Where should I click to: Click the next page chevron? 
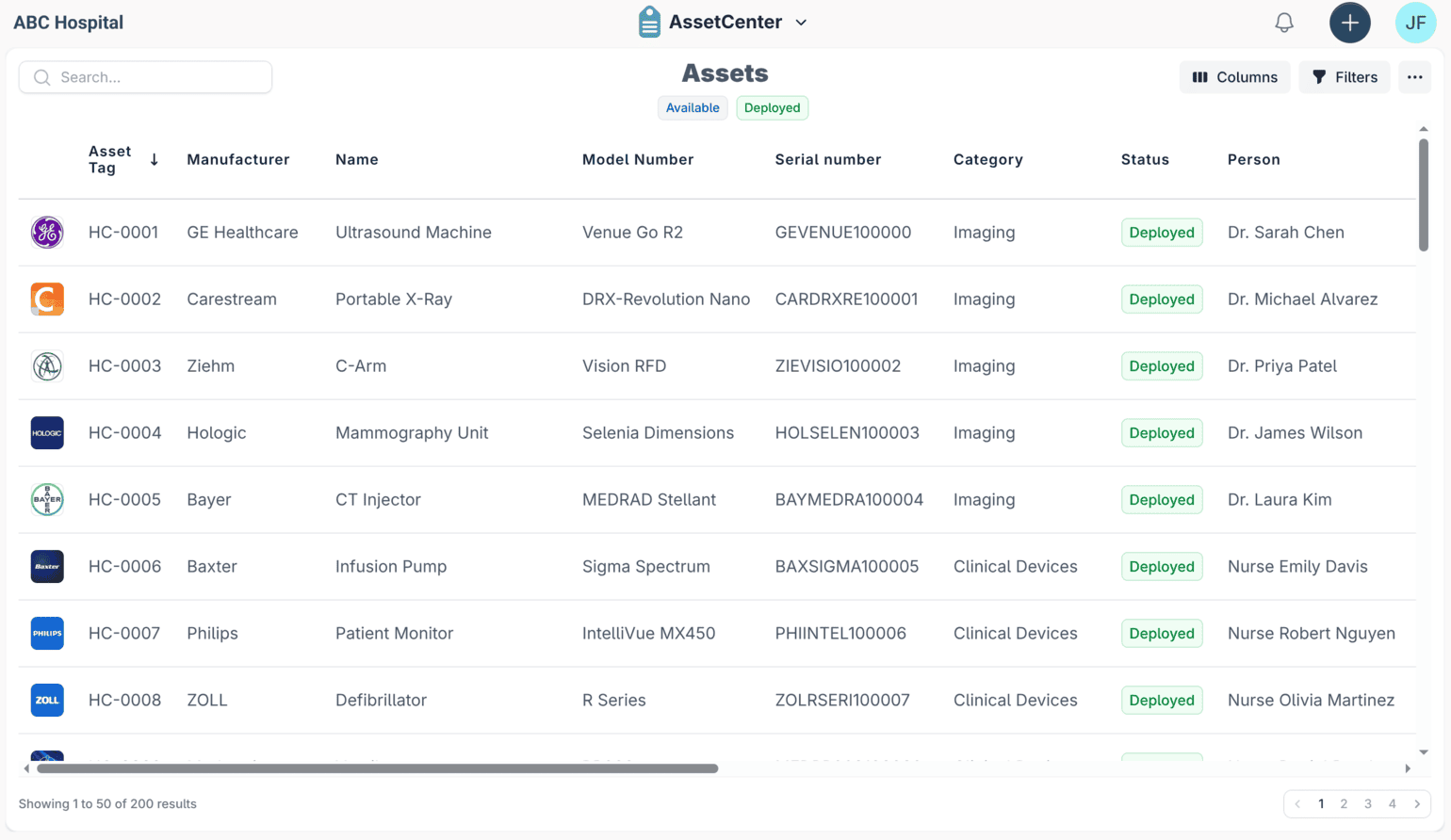tap(1417, 804)
